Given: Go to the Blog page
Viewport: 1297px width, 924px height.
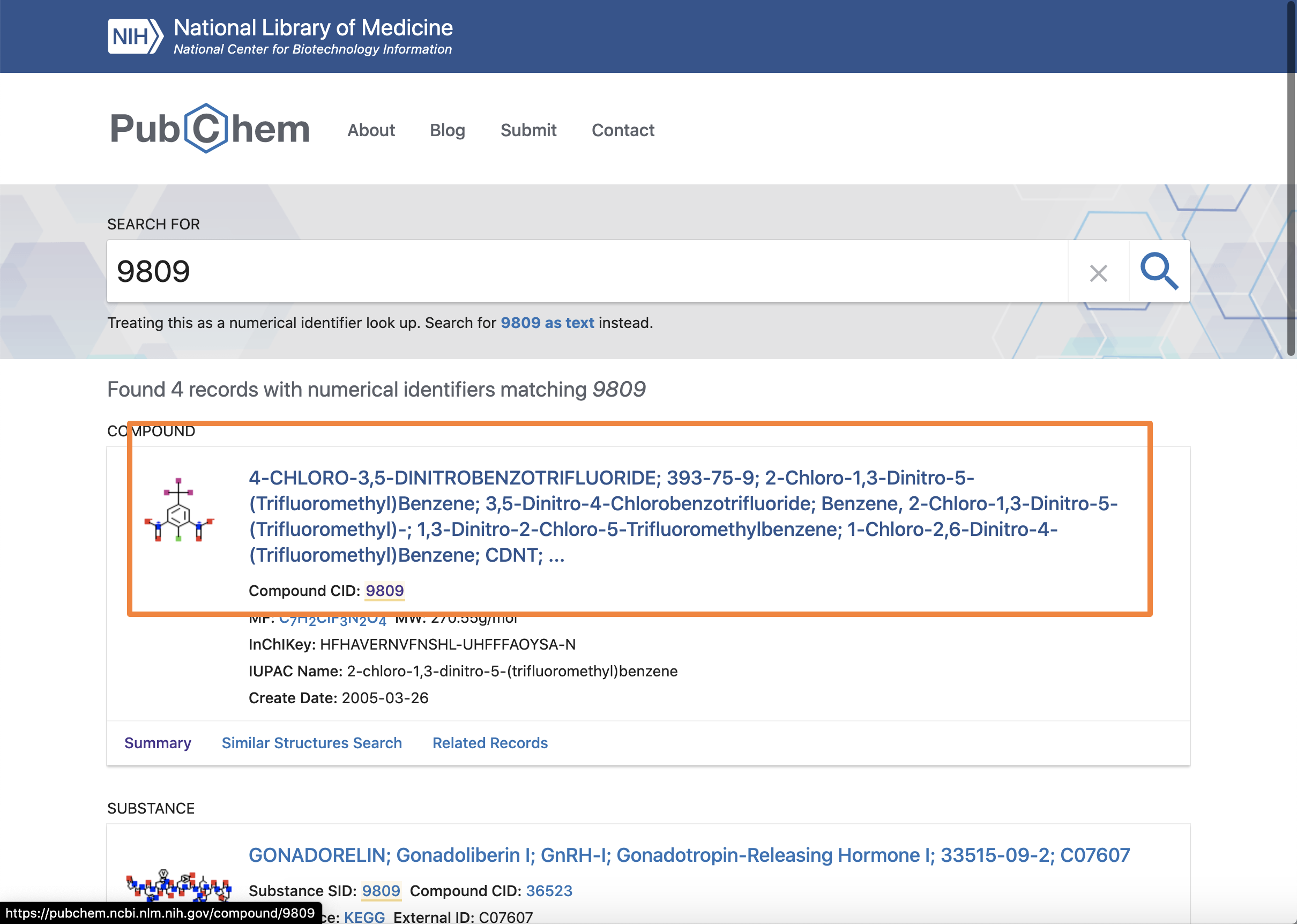Looking at the screenshot, I should (447, 130).
